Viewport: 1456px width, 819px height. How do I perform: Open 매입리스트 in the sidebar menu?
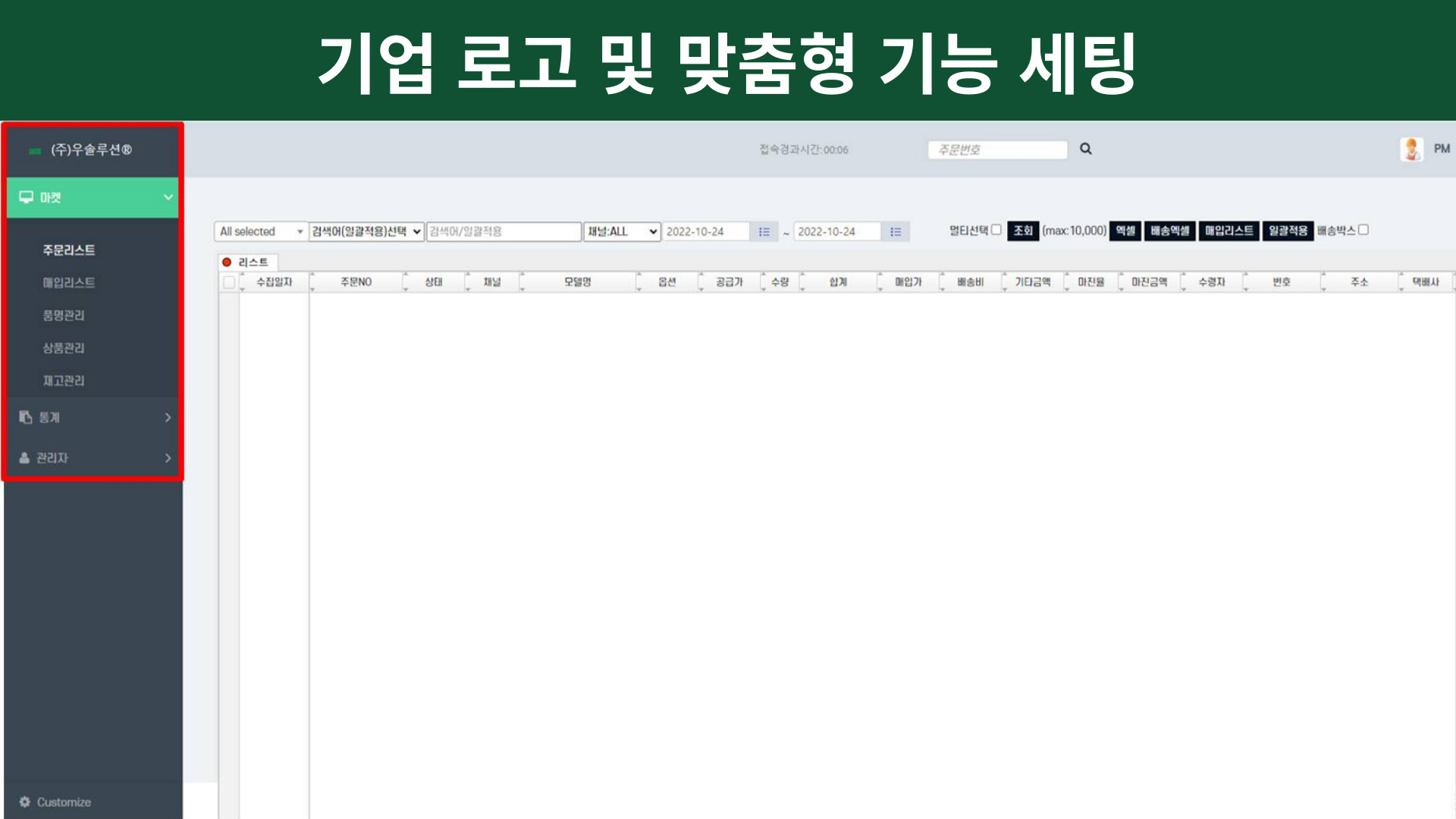[x=69, y=282]
